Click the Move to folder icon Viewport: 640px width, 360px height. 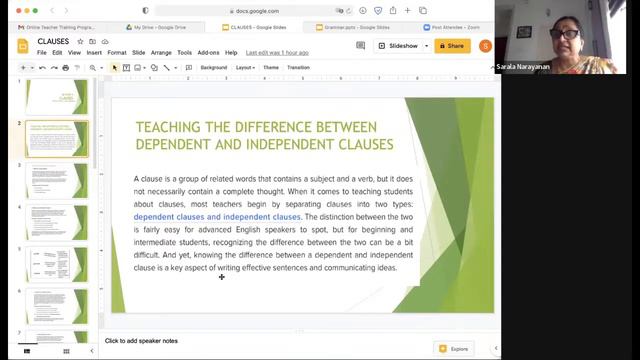(93, 42)
